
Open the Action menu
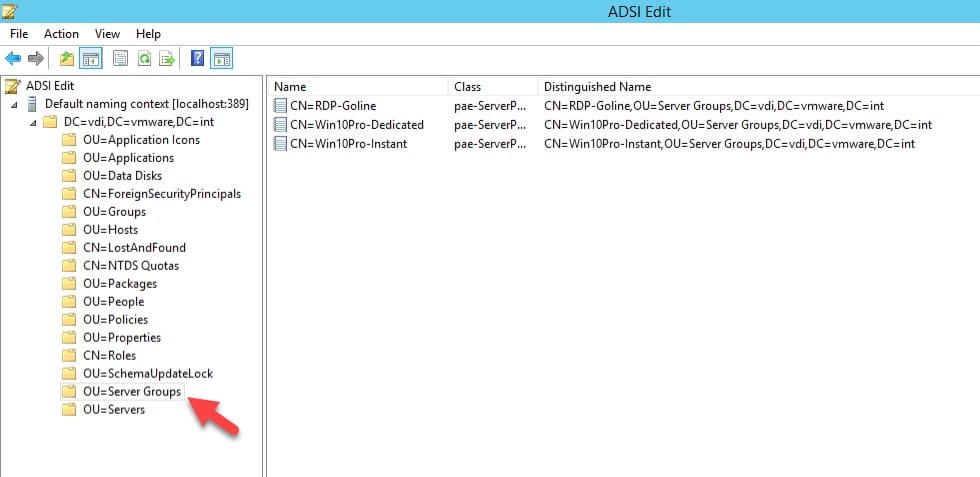(61, 34)
